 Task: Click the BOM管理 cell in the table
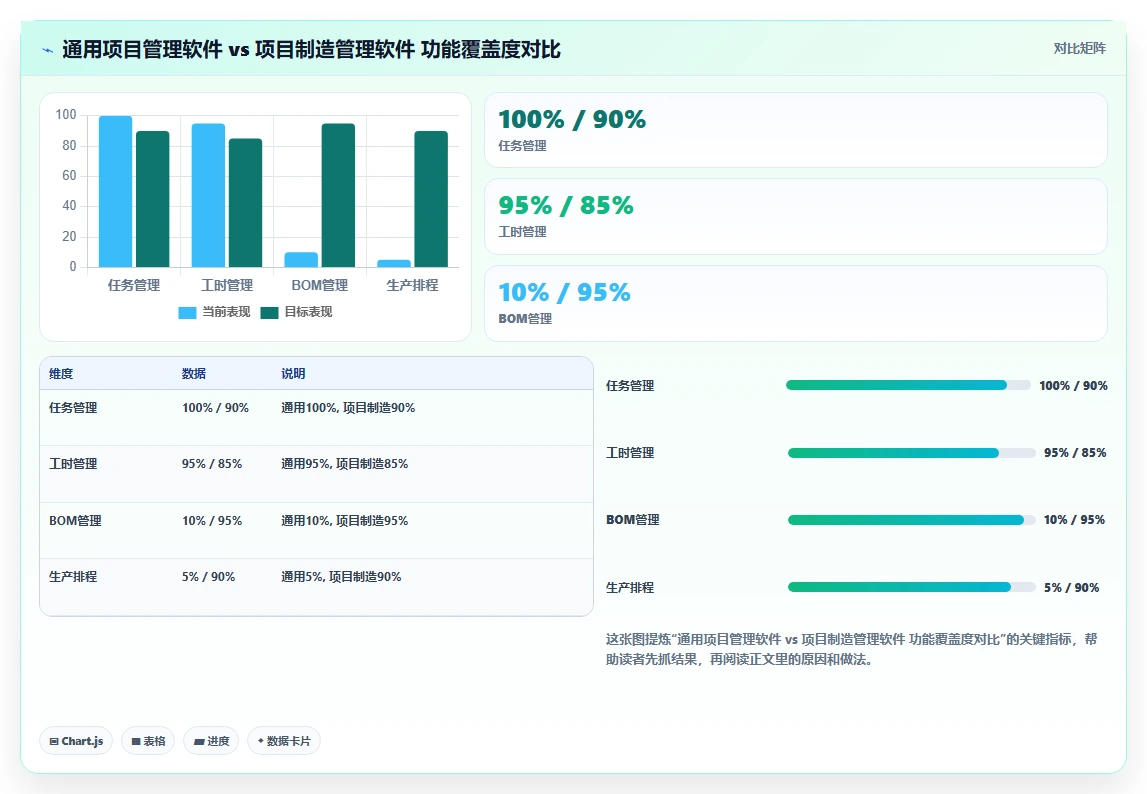(75, 520)
